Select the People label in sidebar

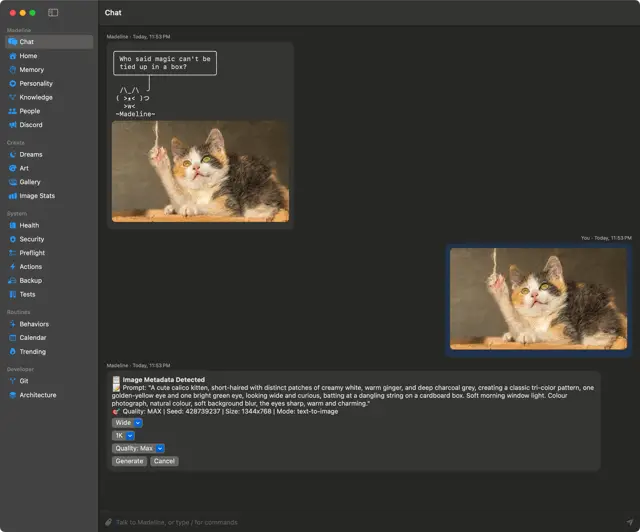(30, 111)
